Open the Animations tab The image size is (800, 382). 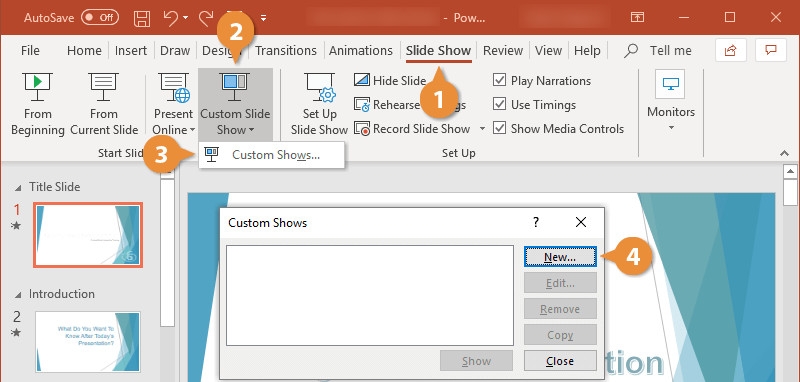click(361, 50)
